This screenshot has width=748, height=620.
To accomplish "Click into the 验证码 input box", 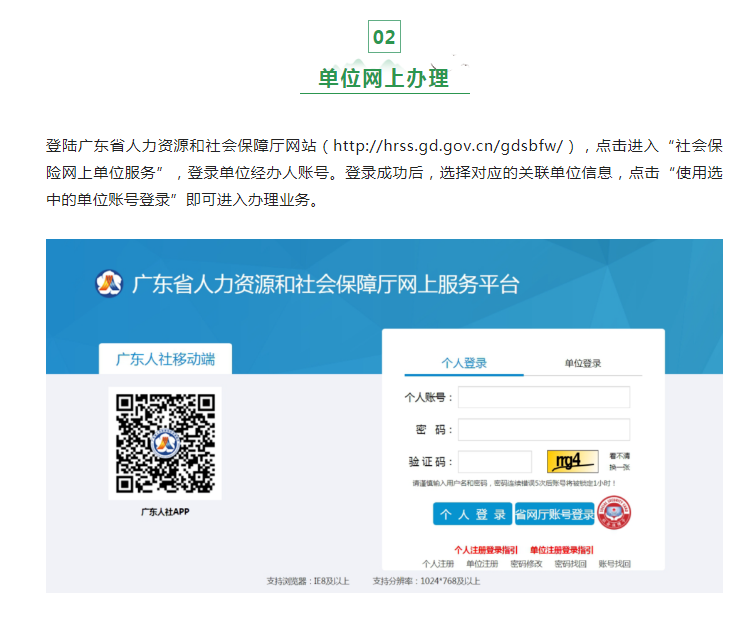I will coord(495,462).
